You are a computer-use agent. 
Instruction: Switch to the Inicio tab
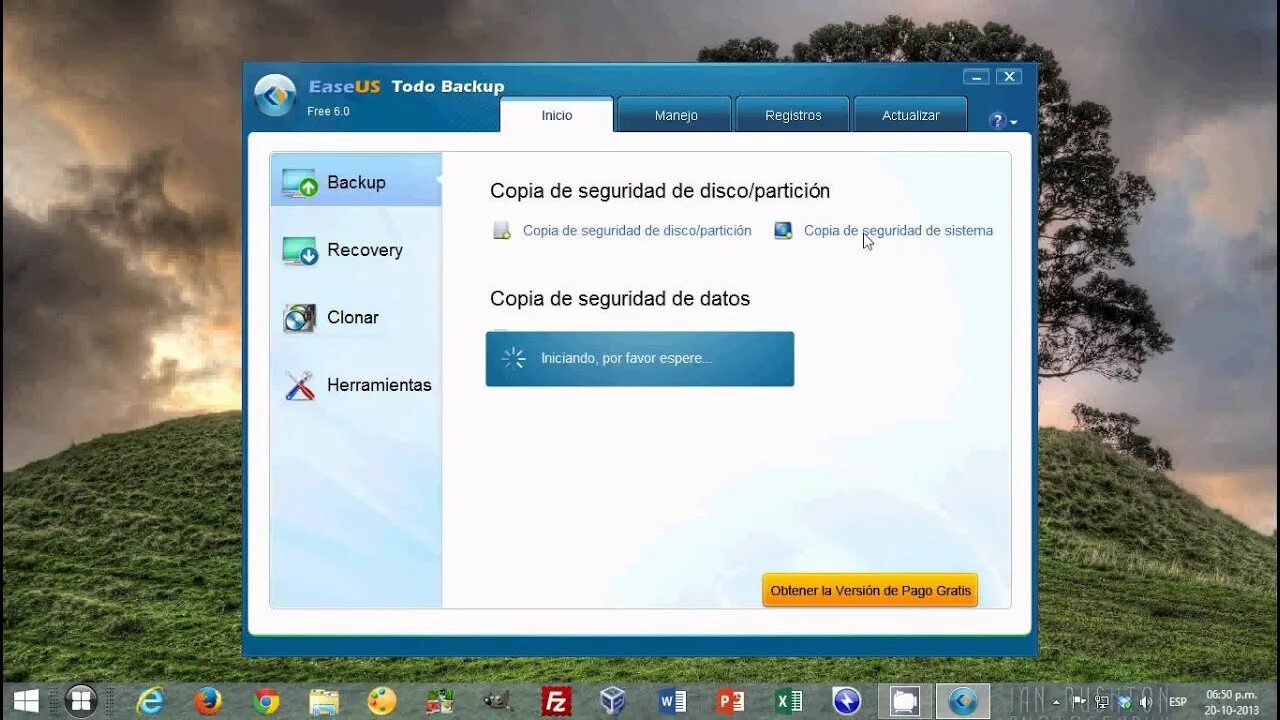click(x=557, y=115)
